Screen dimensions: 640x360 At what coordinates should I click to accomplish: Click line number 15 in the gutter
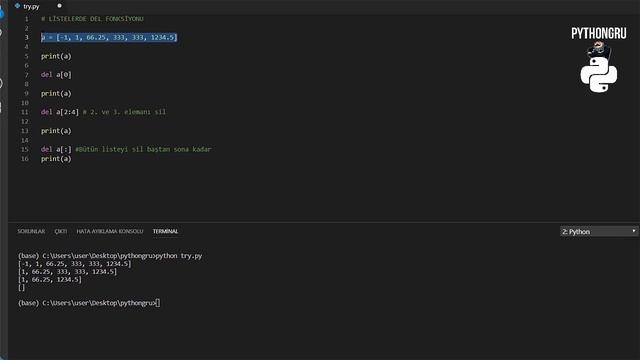25,149
